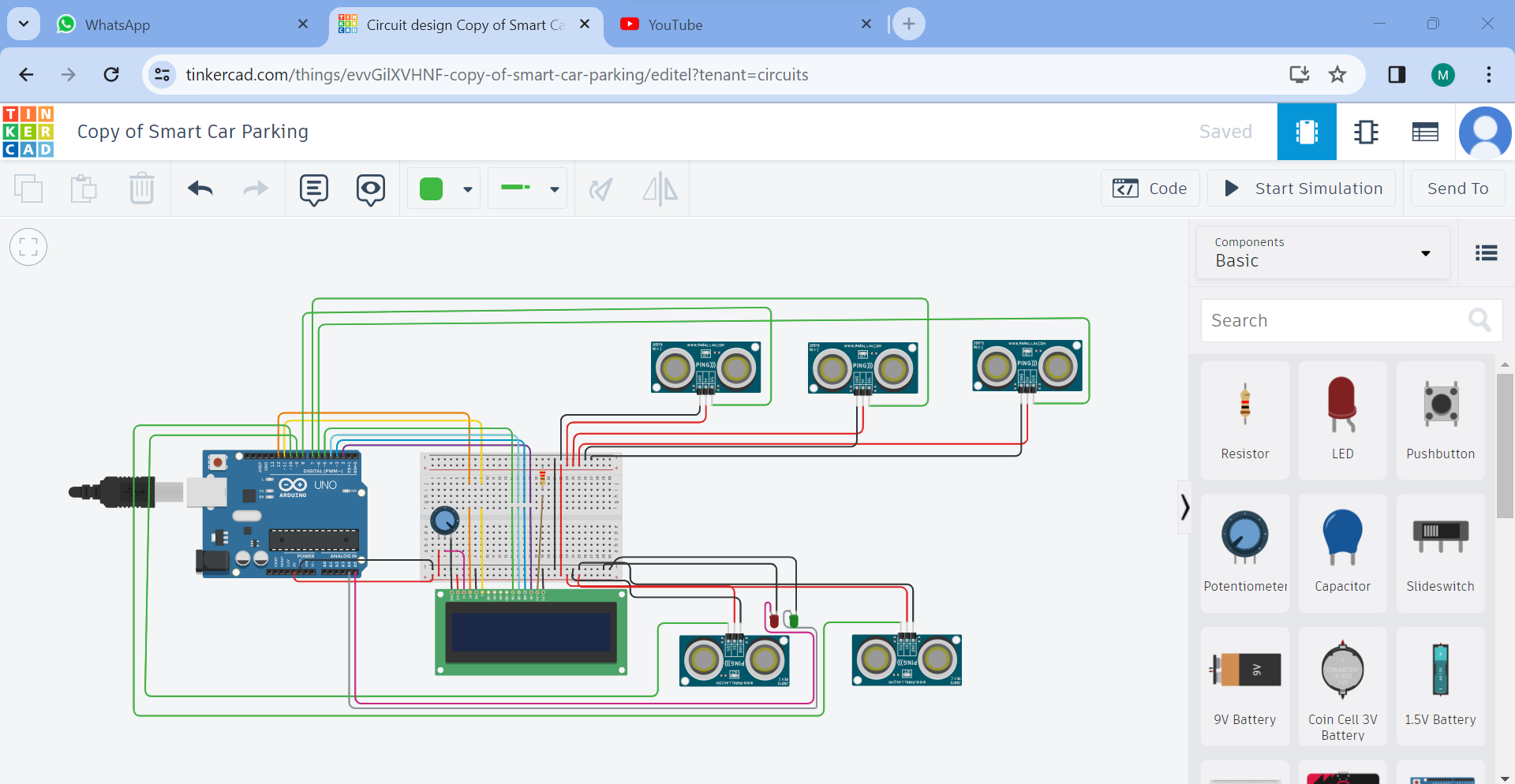
Task: Open the Notes tool
Action: click(x=313, y=189)
